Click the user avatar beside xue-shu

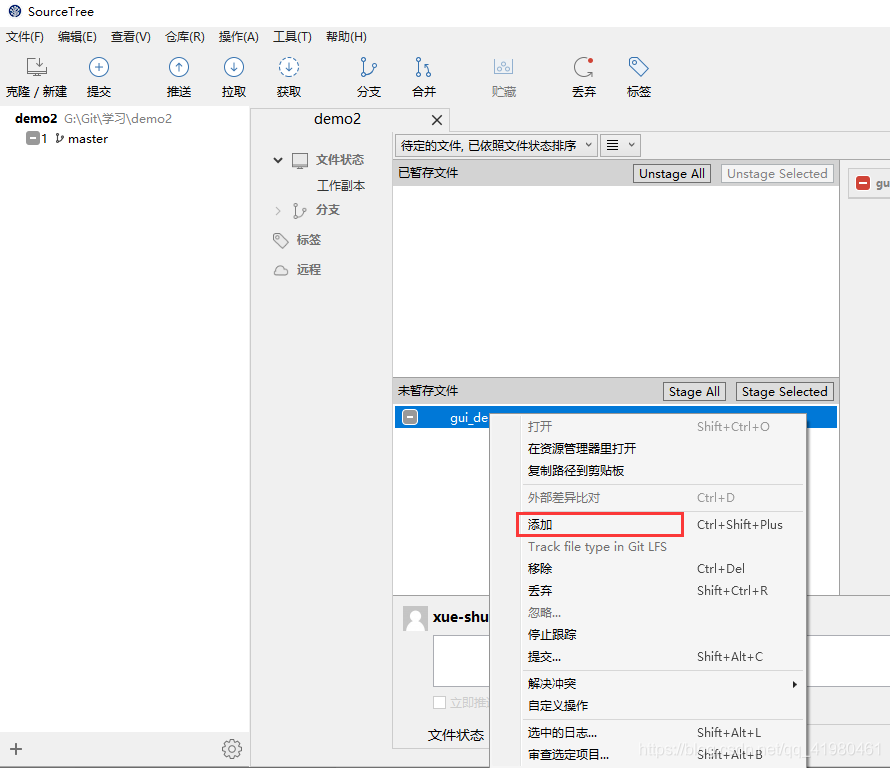tap(415, 619)
